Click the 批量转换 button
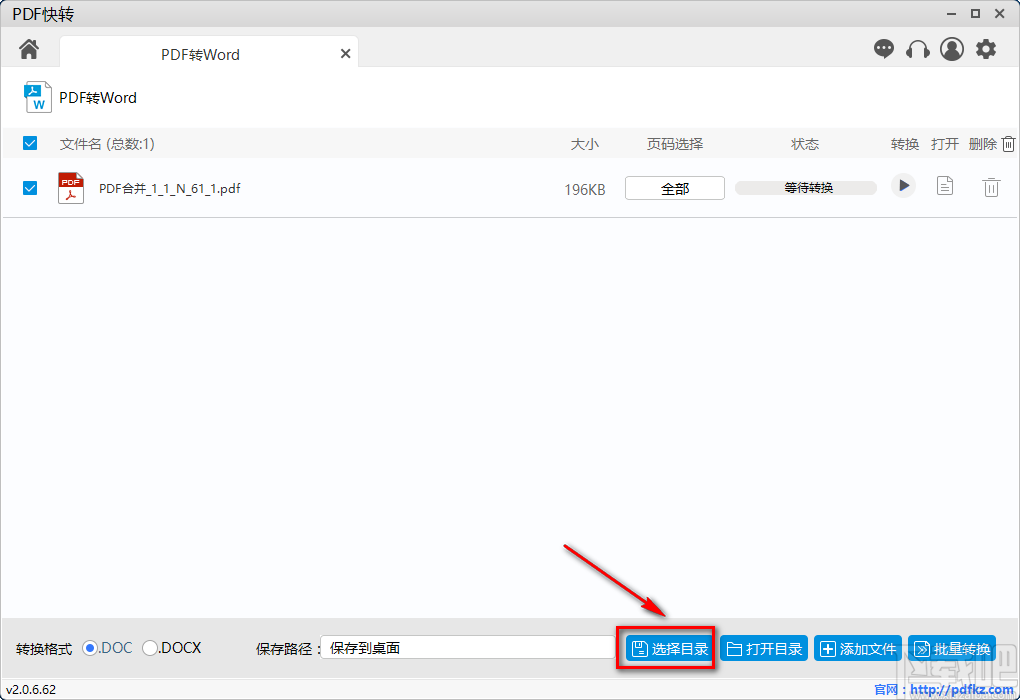 point(952,649)
